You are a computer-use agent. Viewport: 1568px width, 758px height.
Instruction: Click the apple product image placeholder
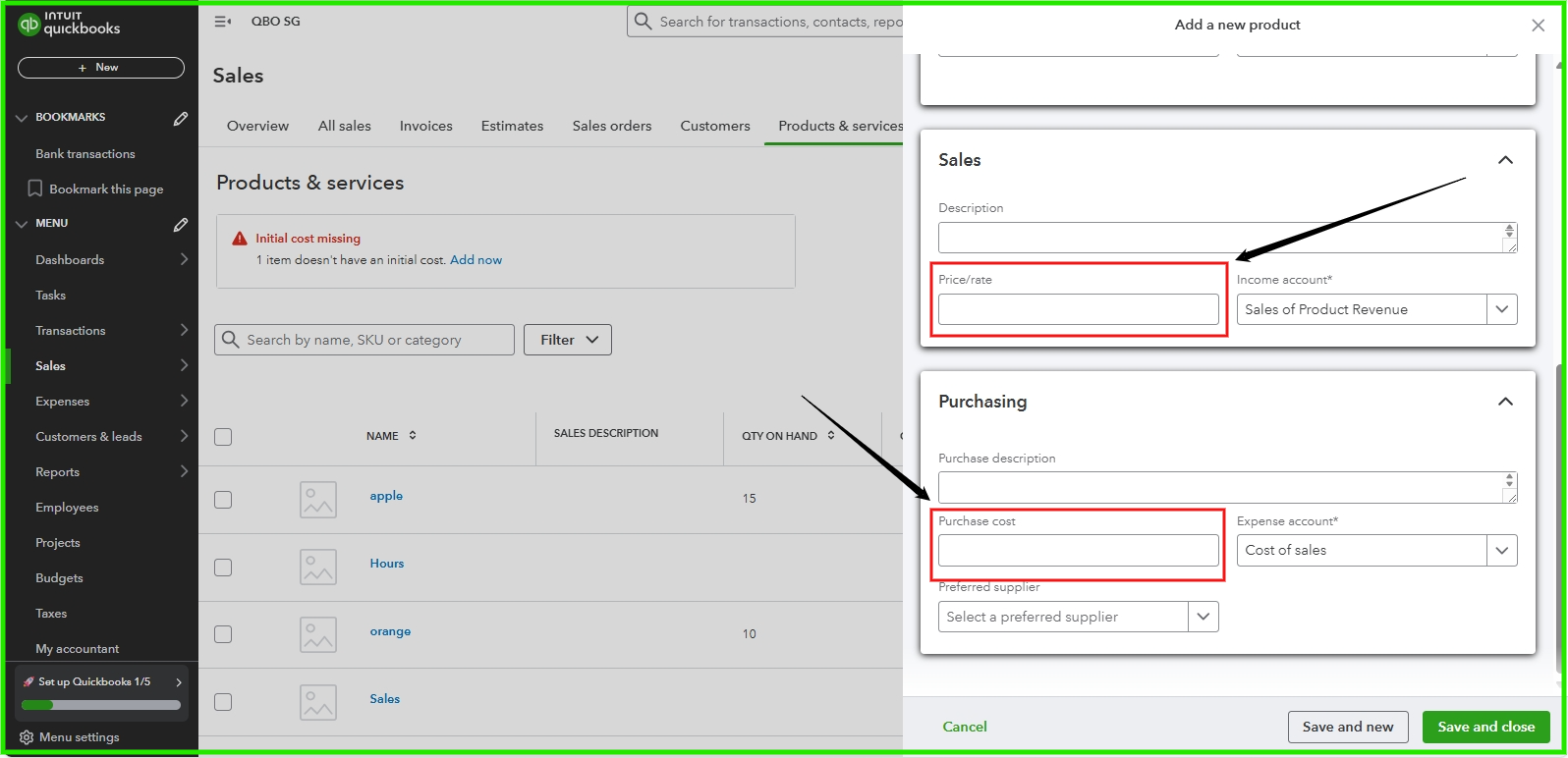(x=318, y=500)
